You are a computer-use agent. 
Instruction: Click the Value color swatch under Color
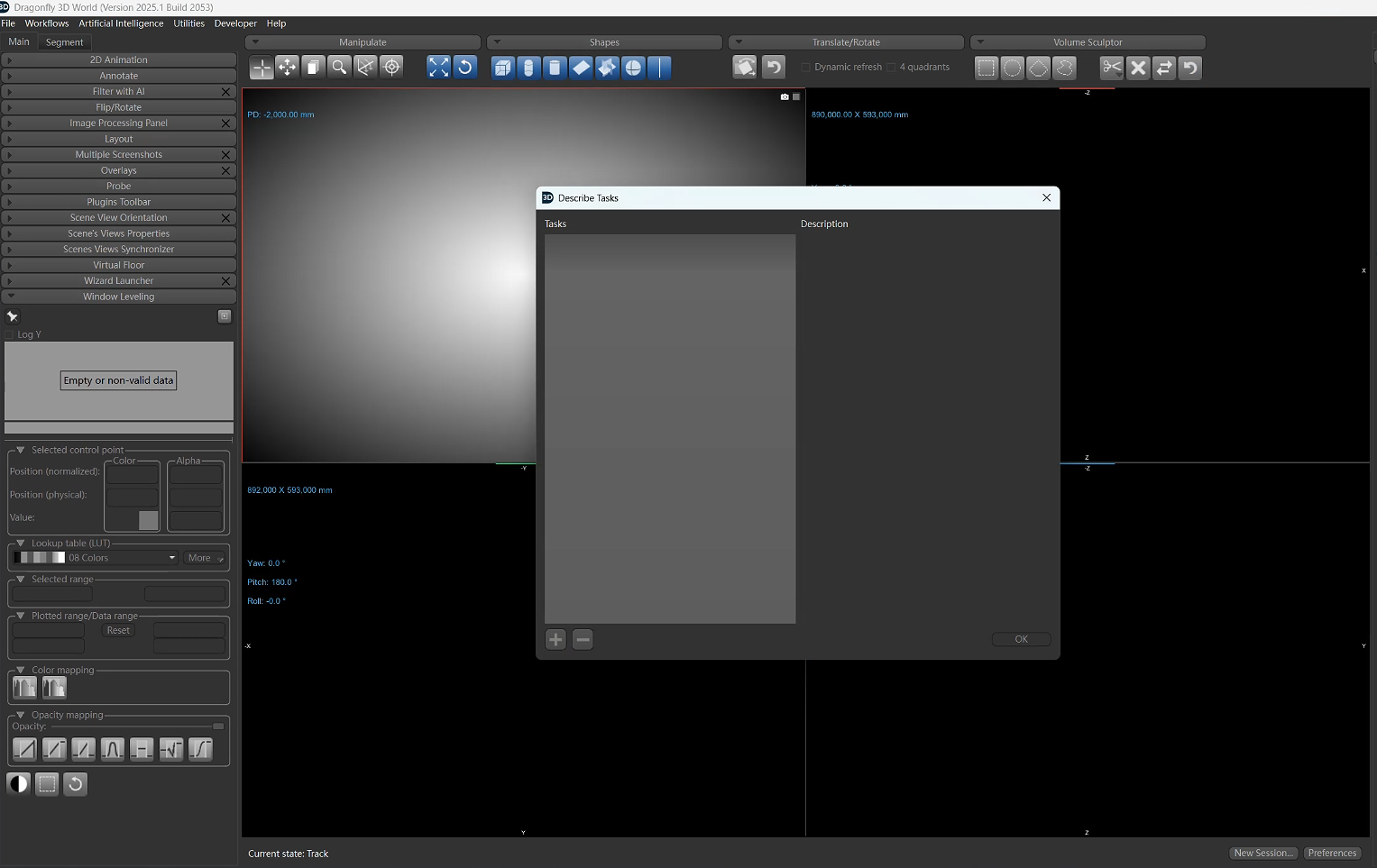[x=149, y=520]
